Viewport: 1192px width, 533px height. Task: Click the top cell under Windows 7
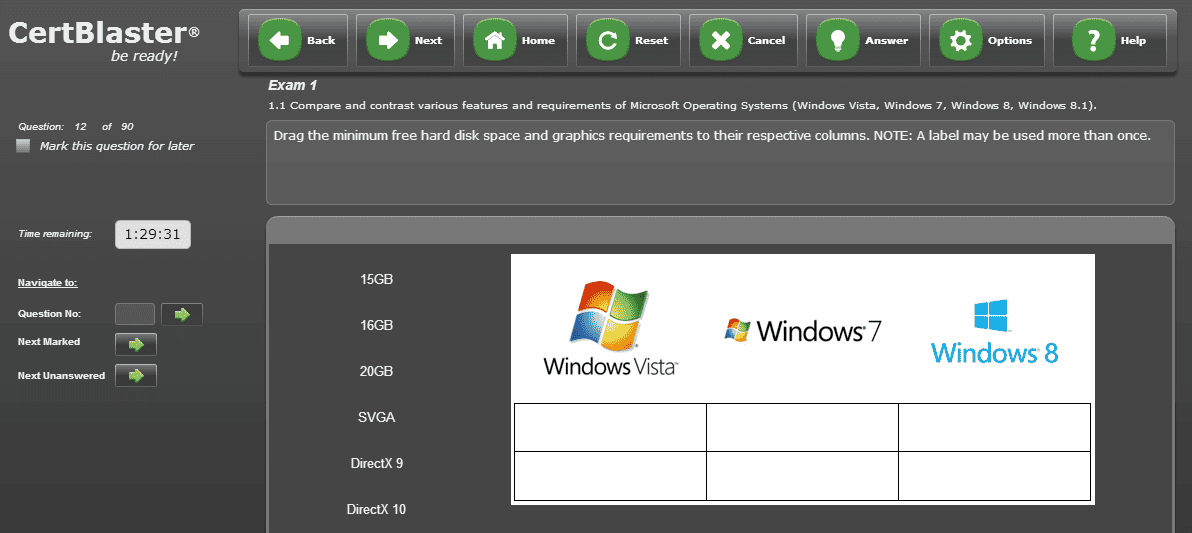(802, 427)
